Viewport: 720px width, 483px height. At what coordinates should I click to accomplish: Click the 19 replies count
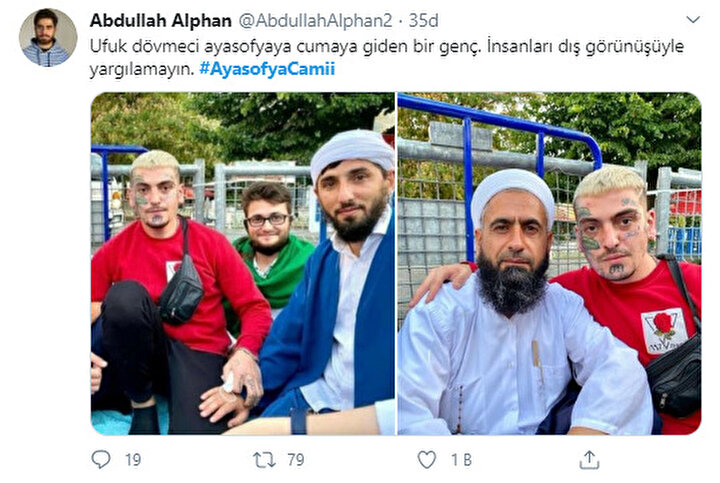coord(133,460)
